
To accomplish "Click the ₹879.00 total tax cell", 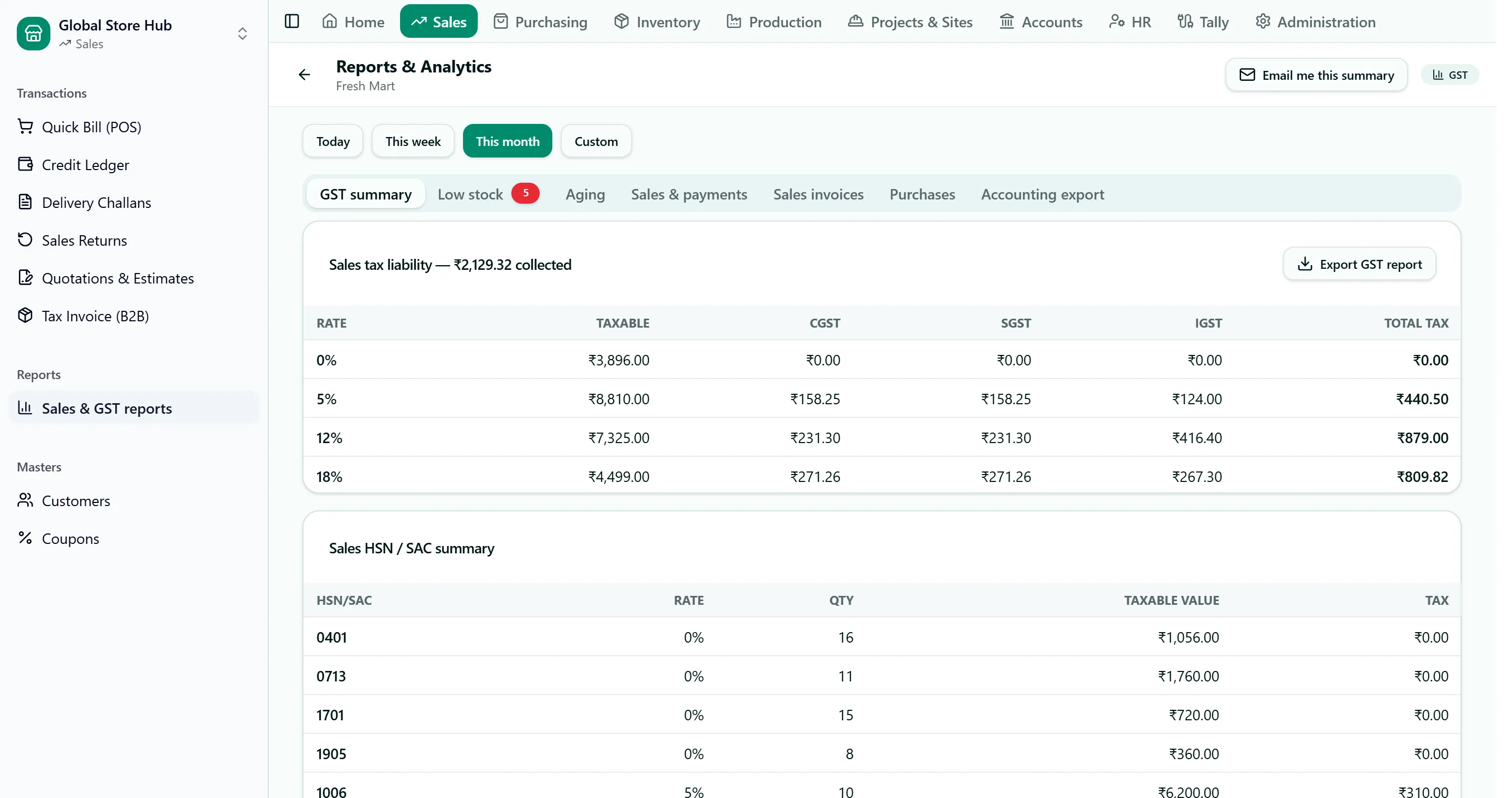I will [1422, 438].
